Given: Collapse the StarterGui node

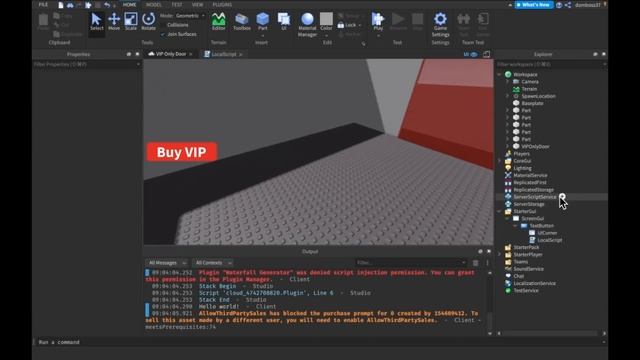Looking at the screenshot, I should pos(499,211).
